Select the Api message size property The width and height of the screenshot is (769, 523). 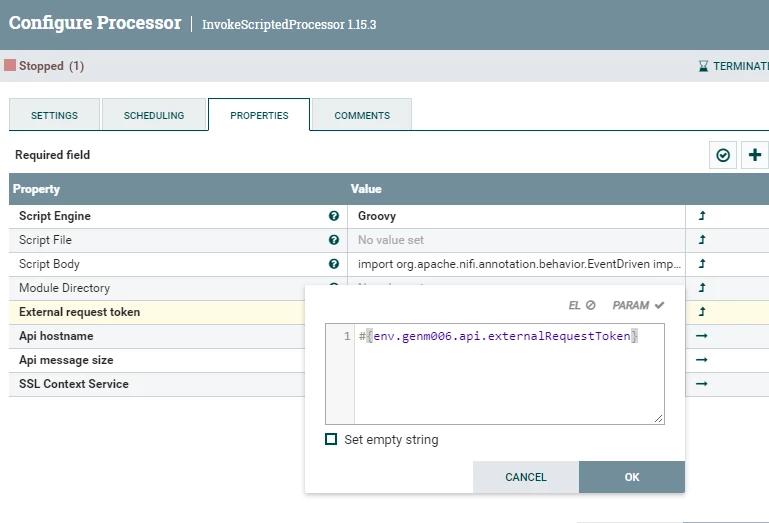point(66,360)
